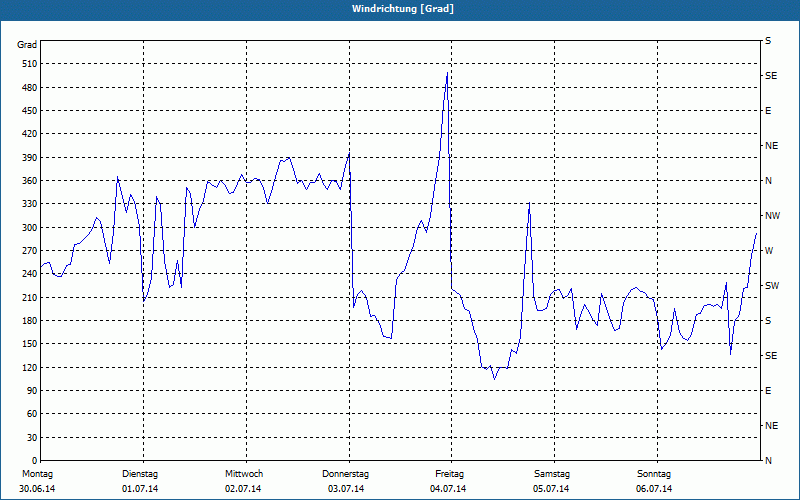The height and width of the screenshot is (500, 800).
Task: Select the 0 y-axis value
Action: click(x=34, y=461)
